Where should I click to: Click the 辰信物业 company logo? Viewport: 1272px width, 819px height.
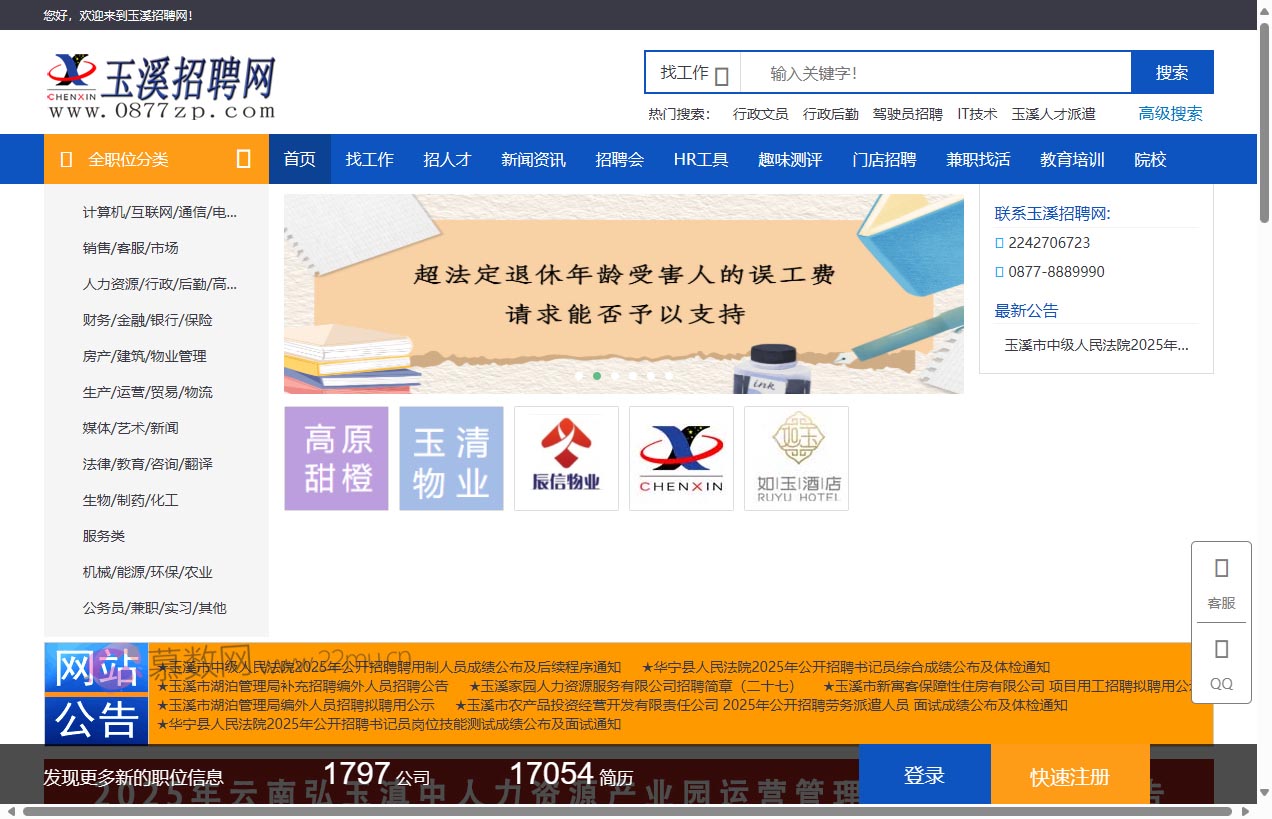[x=566, y=458]
